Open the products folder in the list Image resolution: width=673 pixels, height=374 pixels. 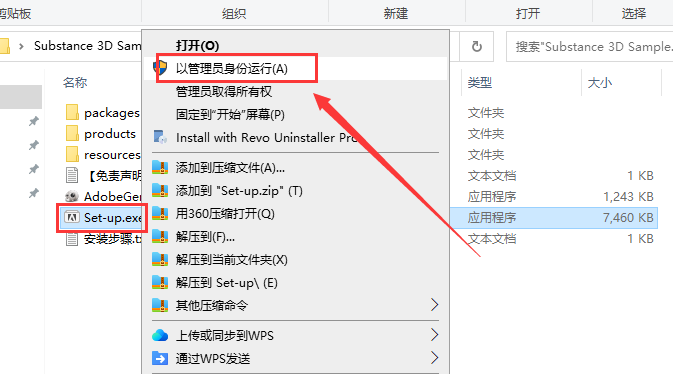point(109,134)
